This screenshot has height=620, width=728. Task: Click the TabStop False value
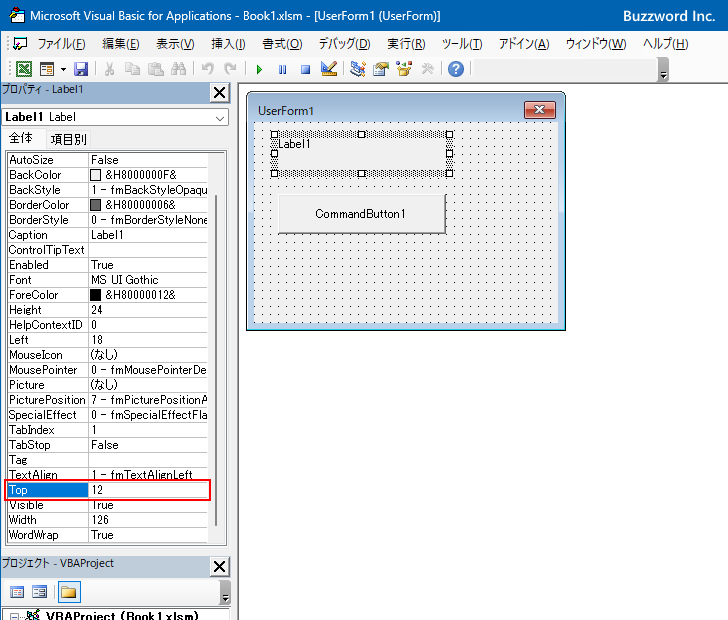click(148, 445)
